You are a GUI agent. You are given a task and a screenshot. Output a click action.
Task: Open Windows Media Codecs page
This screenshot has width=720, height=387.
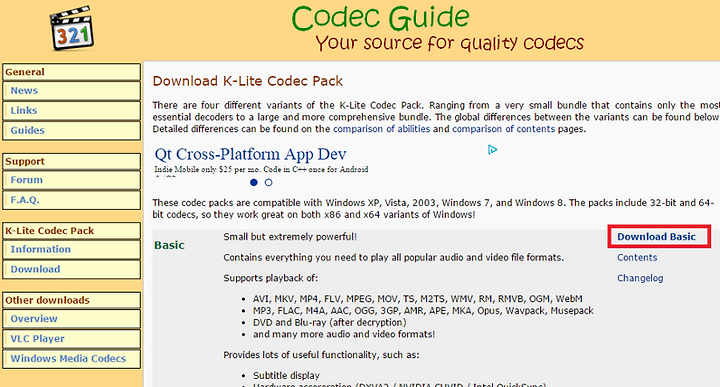click(x=72, y=359)
